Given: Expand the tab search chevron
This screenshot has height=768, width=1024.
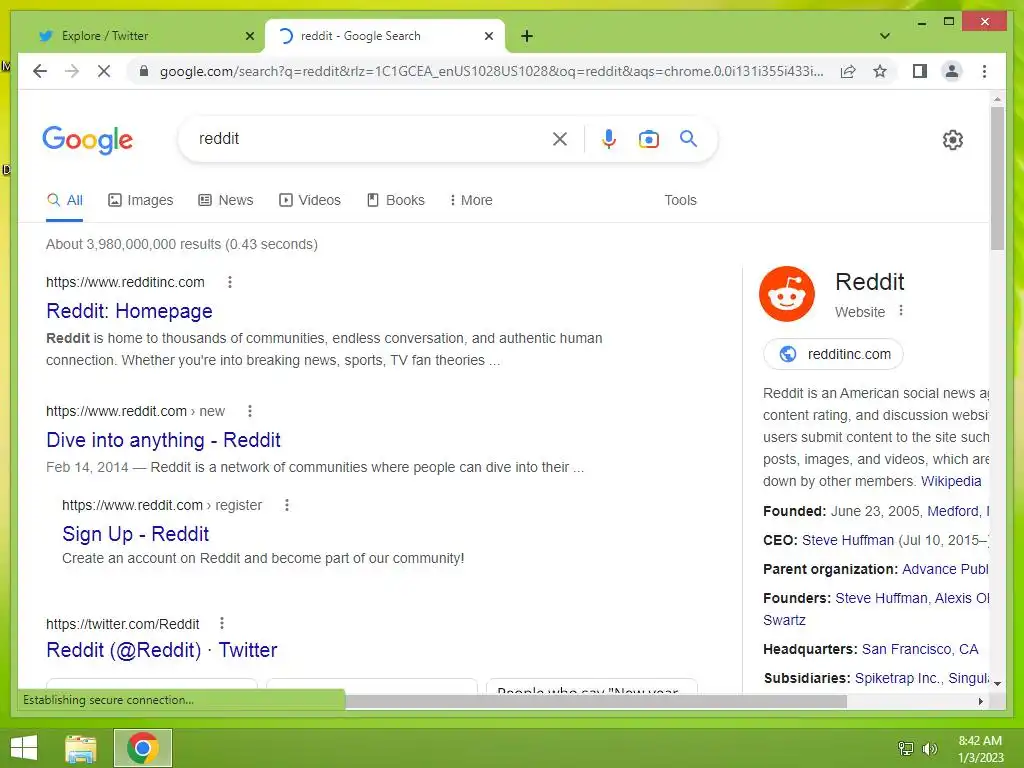Looking at the screenshot, I should click(885, 36).
